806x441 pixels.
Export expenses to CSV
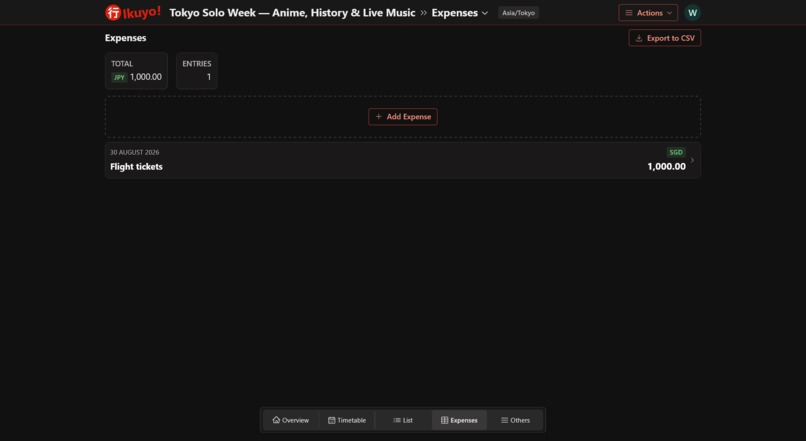pyautogui.click(x=665, y=38)
